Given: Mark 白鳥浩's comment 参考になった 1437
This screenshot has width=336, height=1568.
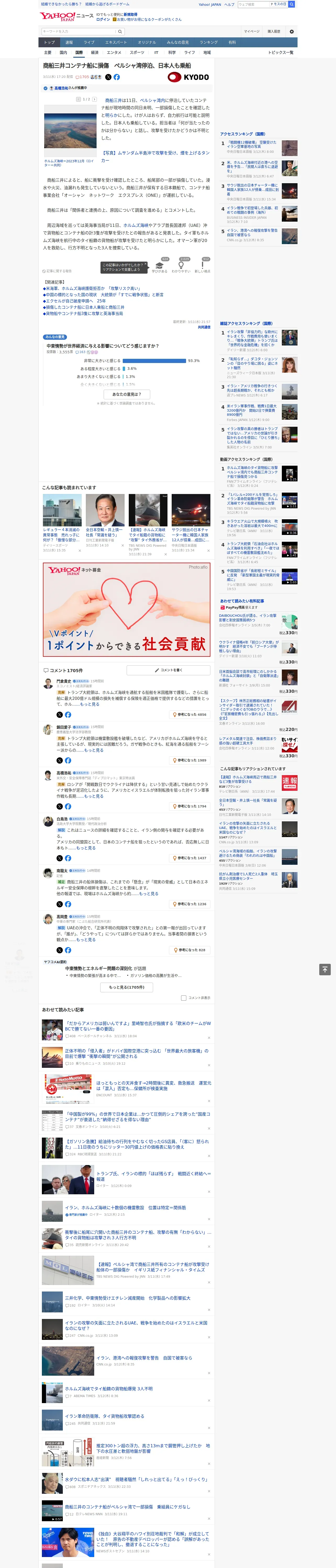Looking at the screenshot, I should (190, 858).
